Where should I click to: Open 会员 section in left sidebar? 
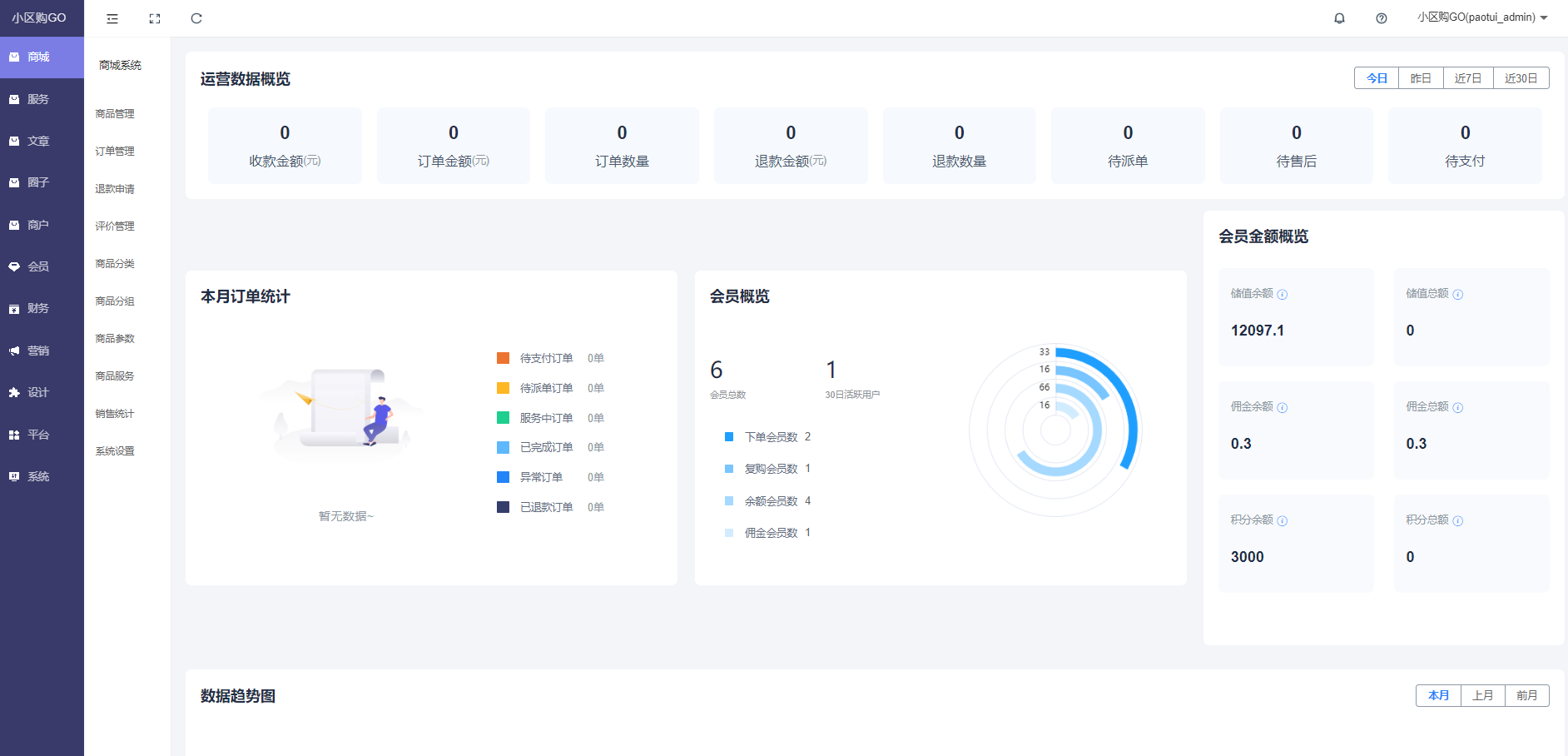click(38, 266)
